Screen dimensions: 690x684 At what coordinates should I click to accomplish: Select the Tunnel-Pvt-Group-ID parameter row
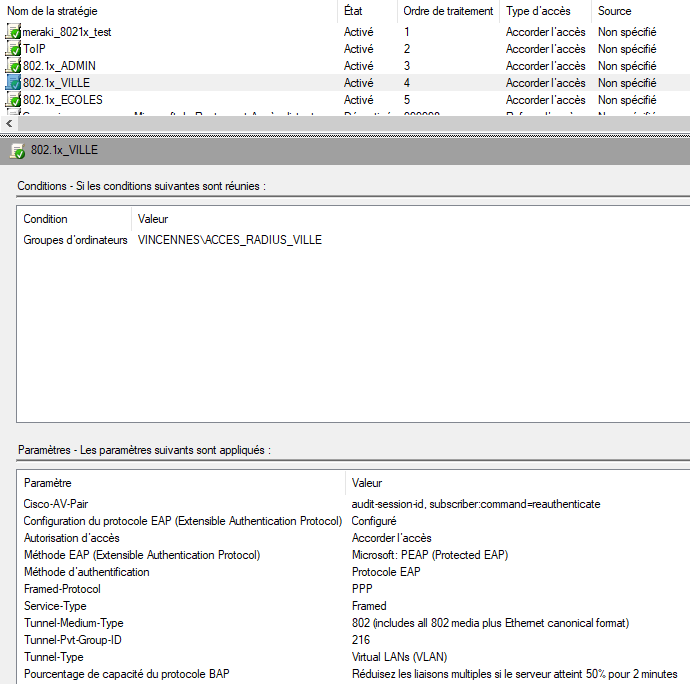tap(353, 640)
